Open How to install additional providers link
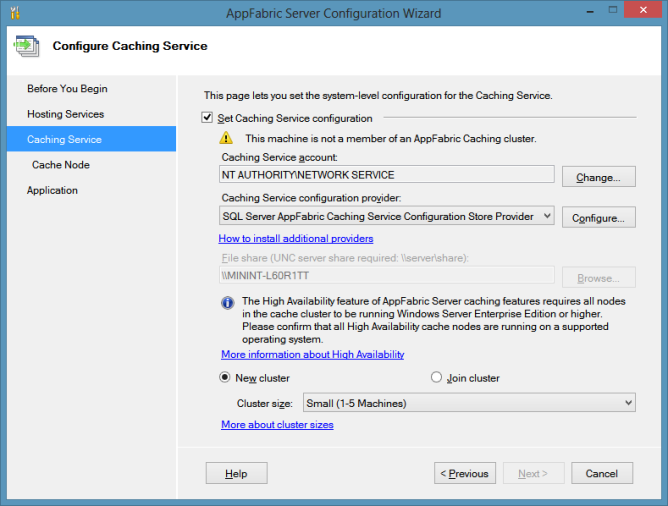 click(x=296, y=239)
